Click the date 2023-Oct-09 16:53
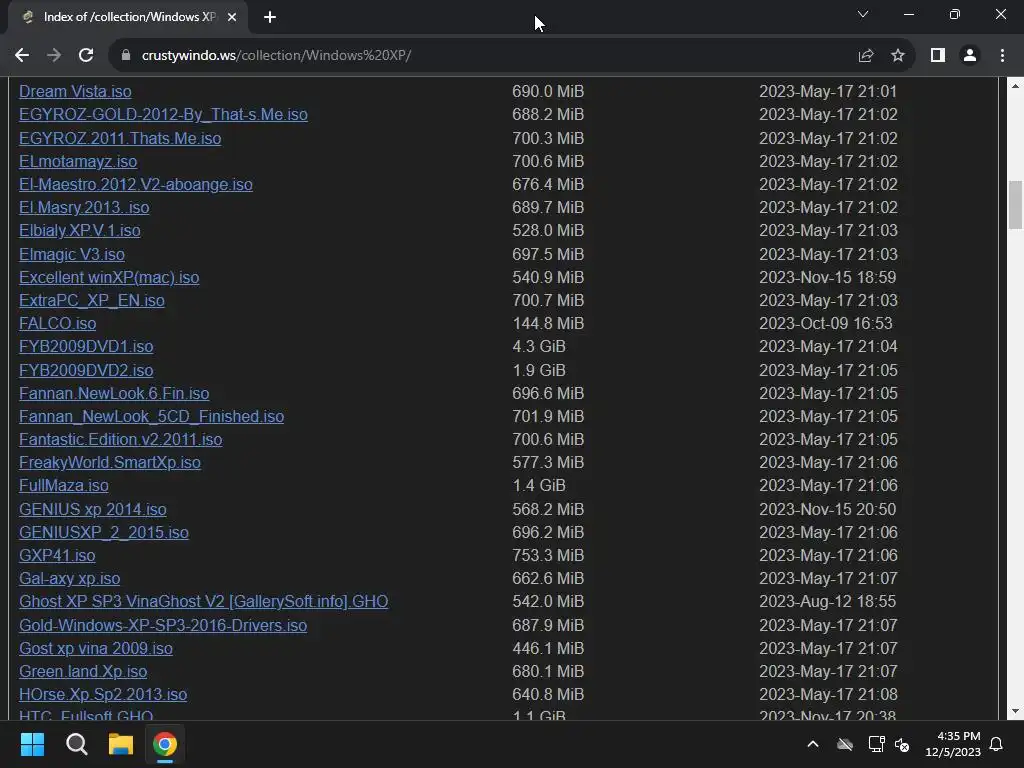Image resolution: width=1024 pixels, height=768 pixels. [x=825, y=323]
